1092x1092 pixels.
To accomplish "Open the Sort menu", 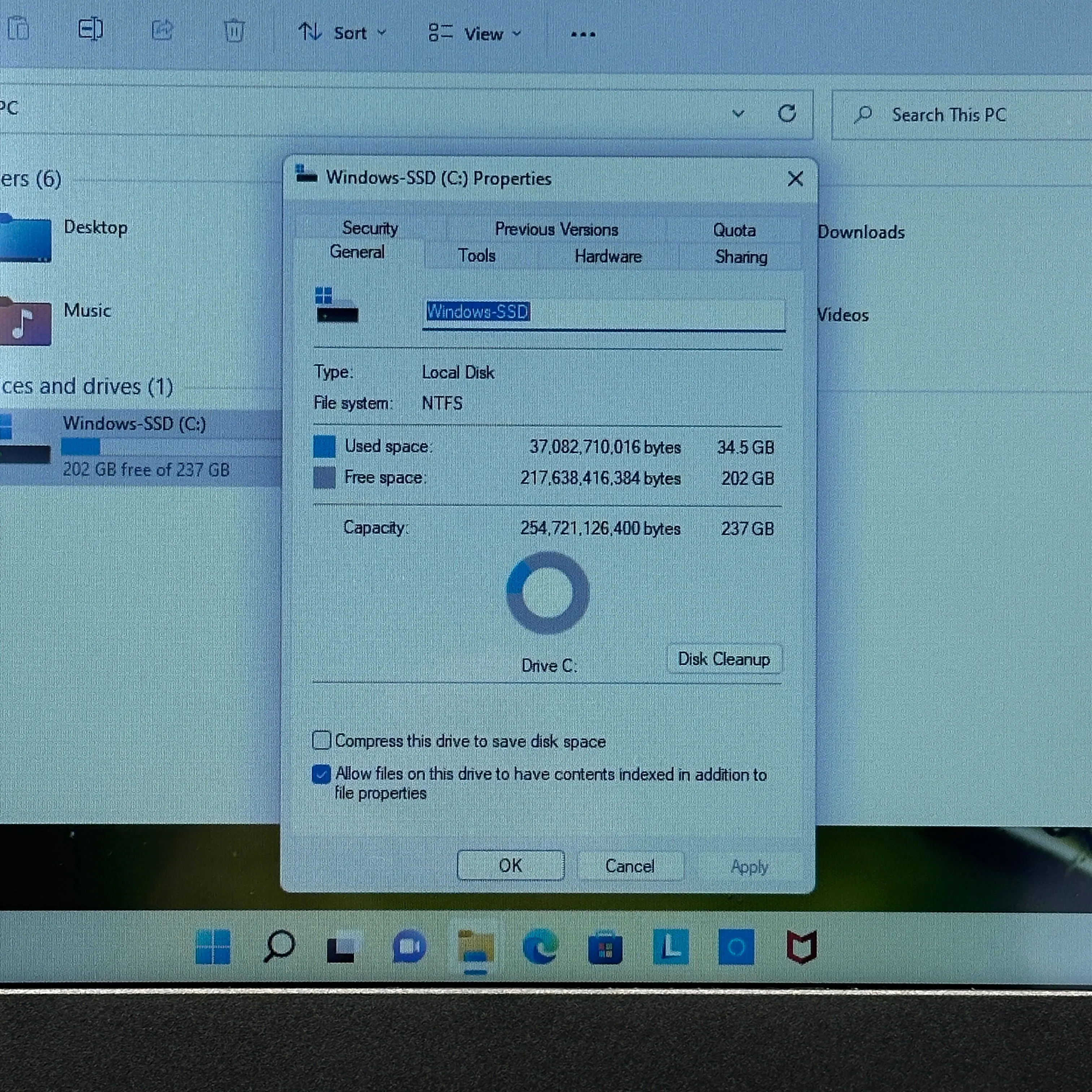I will [x=342, y=33].
